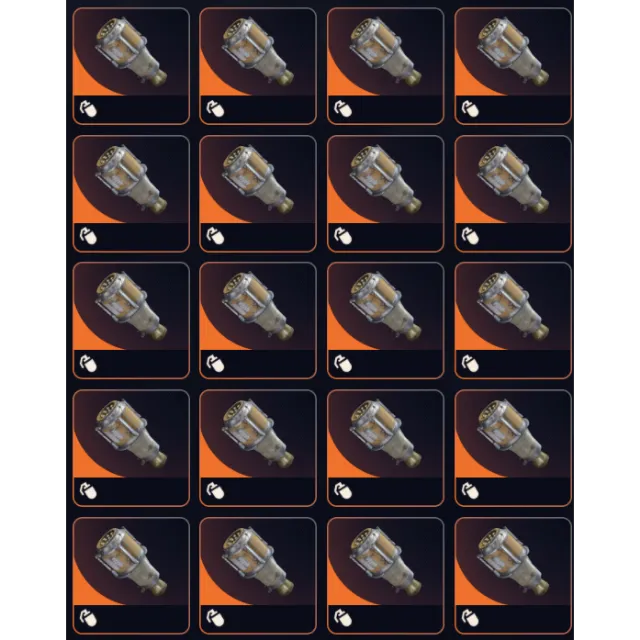Select grenade item in fourth row, last card
The image size is (640, 640).
[513, 433]
